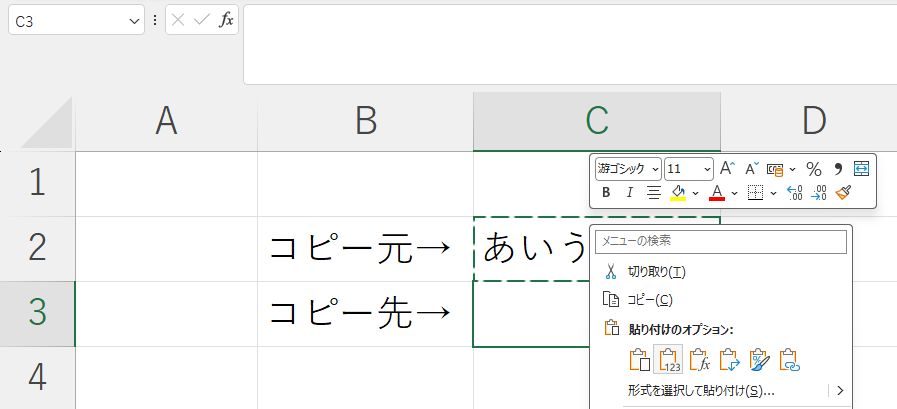Decrease decimal places icon
897x409 pixels.
click(819, 193)
